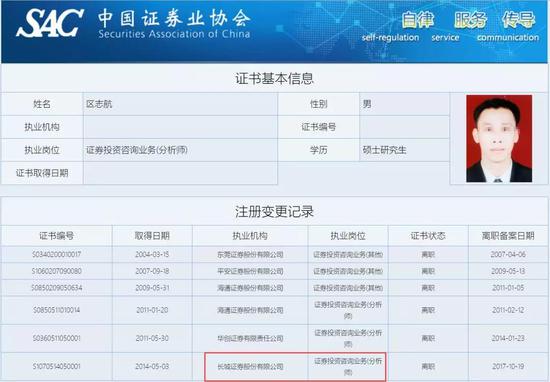Click the 执业岗位 label in basic info
Image resolution: width=550 pixels, height=382 pixels.
click(42, 150)
